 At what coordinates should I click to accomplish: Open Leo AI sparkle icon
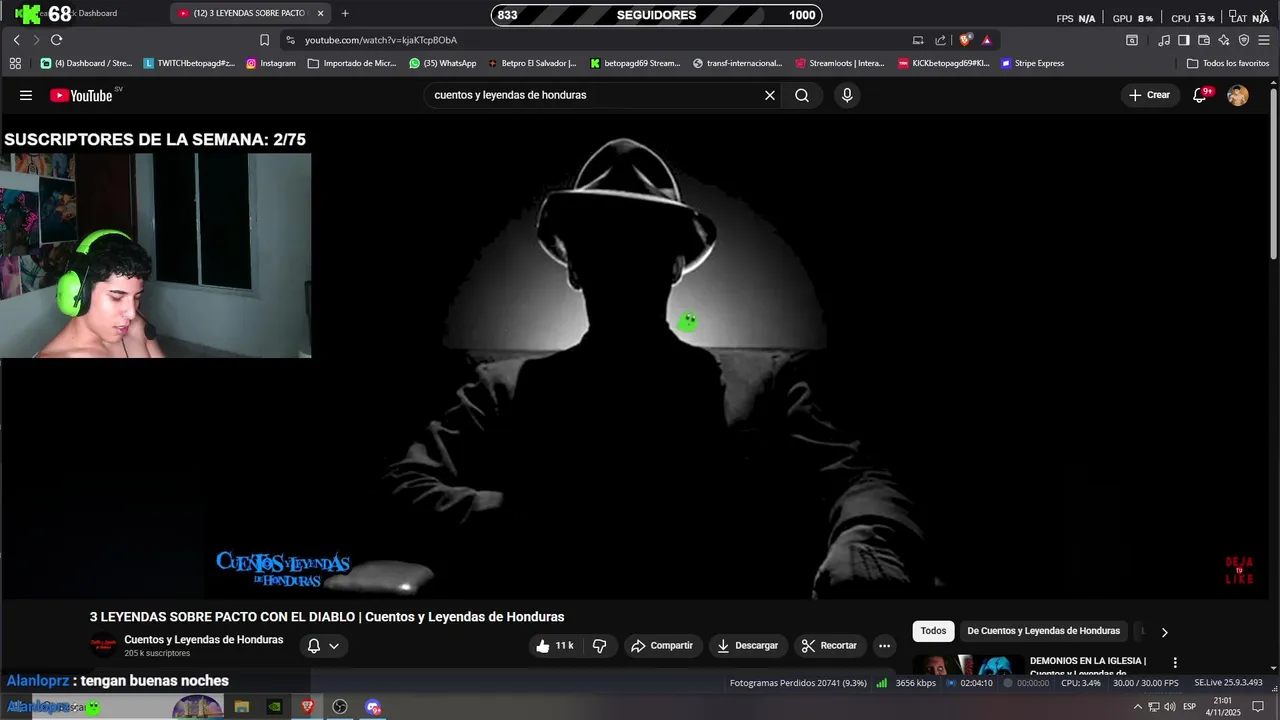pyautogui.click(x=1224, y=40)
